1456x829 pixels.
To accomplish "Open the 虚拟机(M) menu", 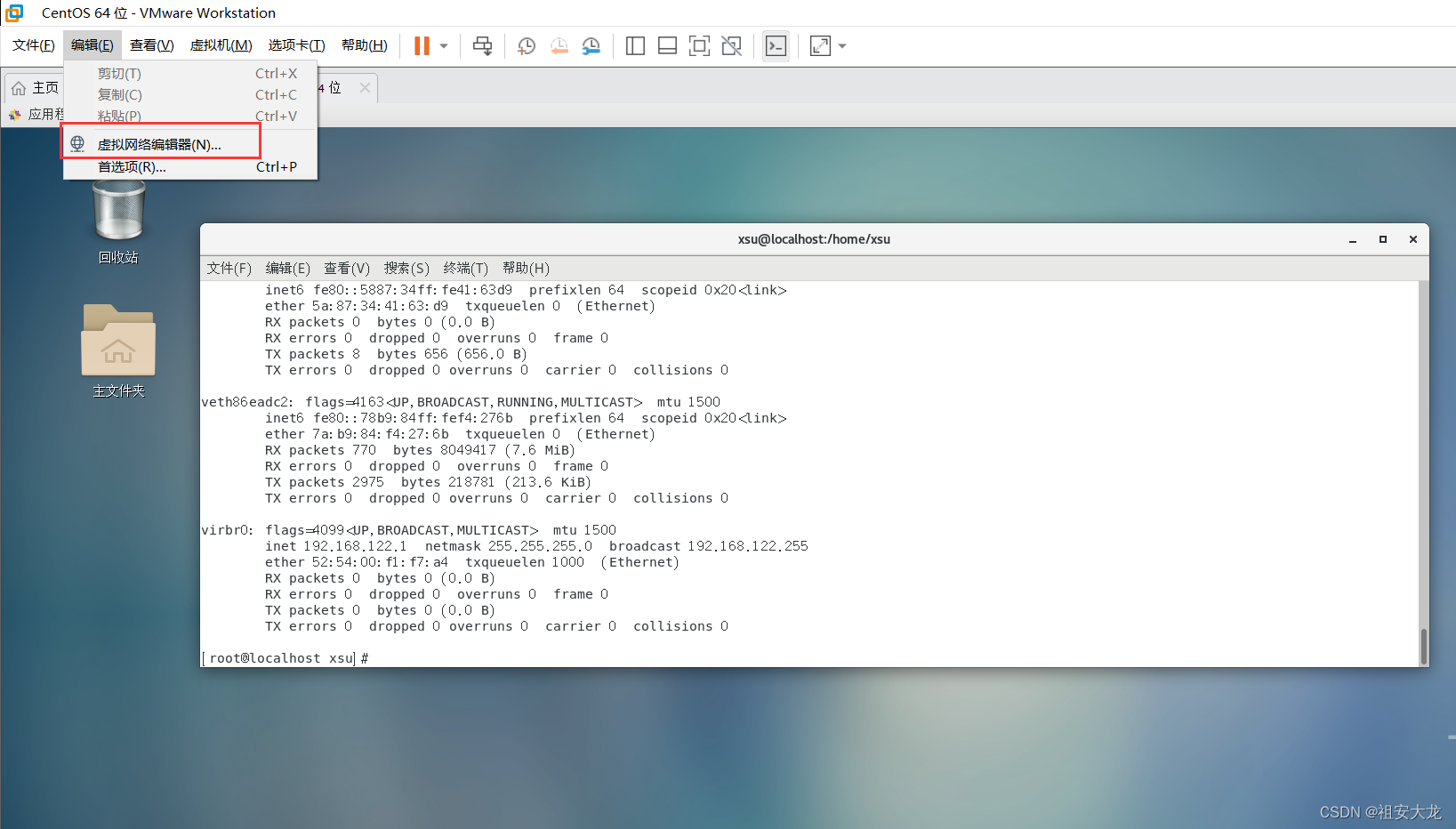I will click(x=221, y=45).
